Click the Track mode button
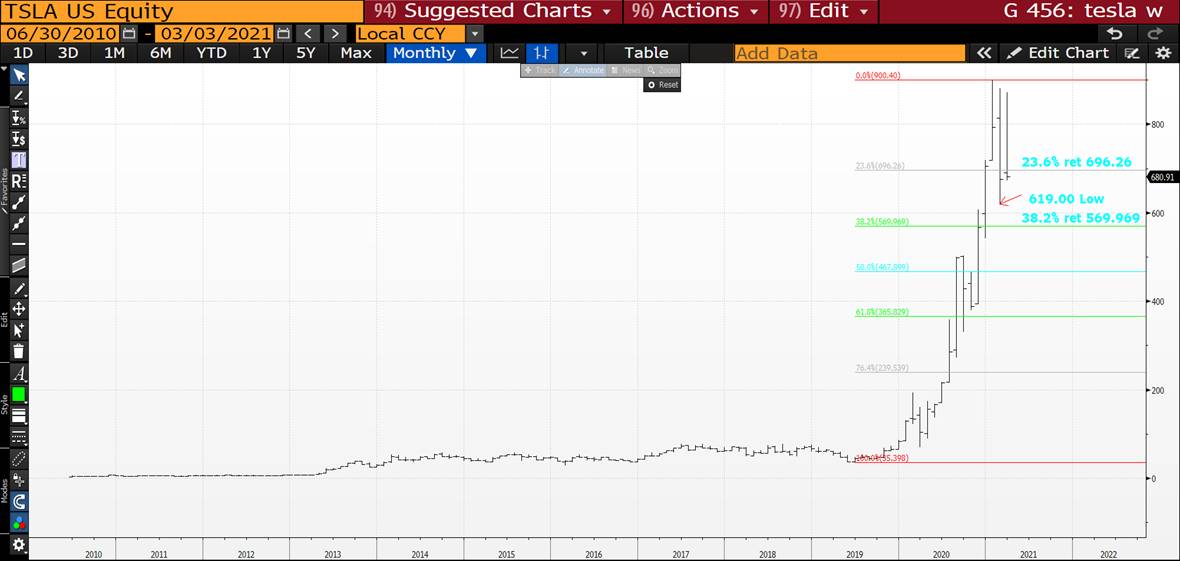The width and height of the screenshot is (1180, 561). pos(540,70)
